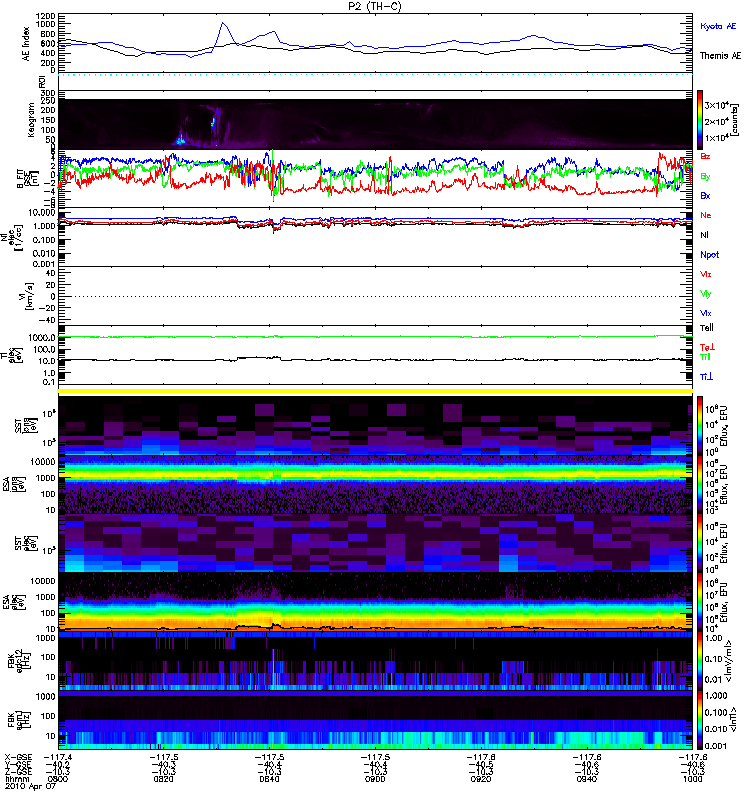The height and width of the screenshot is (800, 750).
Task: Select the black Themis AE legend label
Action: tap(720, 56)
